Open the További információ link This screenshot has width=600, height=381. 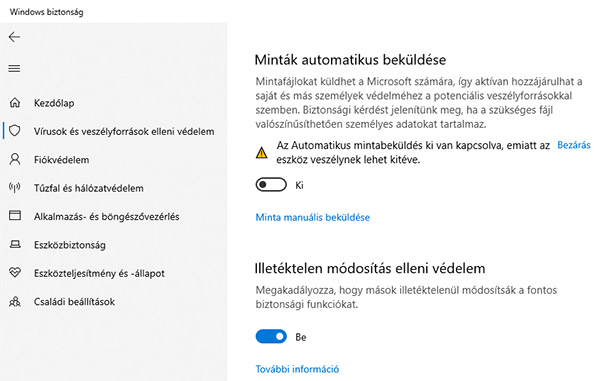(x=297, y=369)
